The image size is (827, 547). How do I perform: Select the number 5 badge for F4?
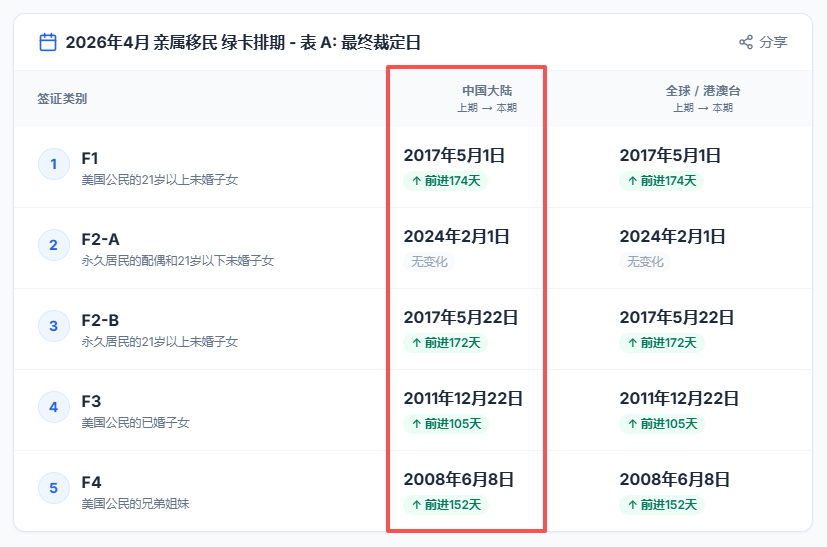tap(54, 488)
